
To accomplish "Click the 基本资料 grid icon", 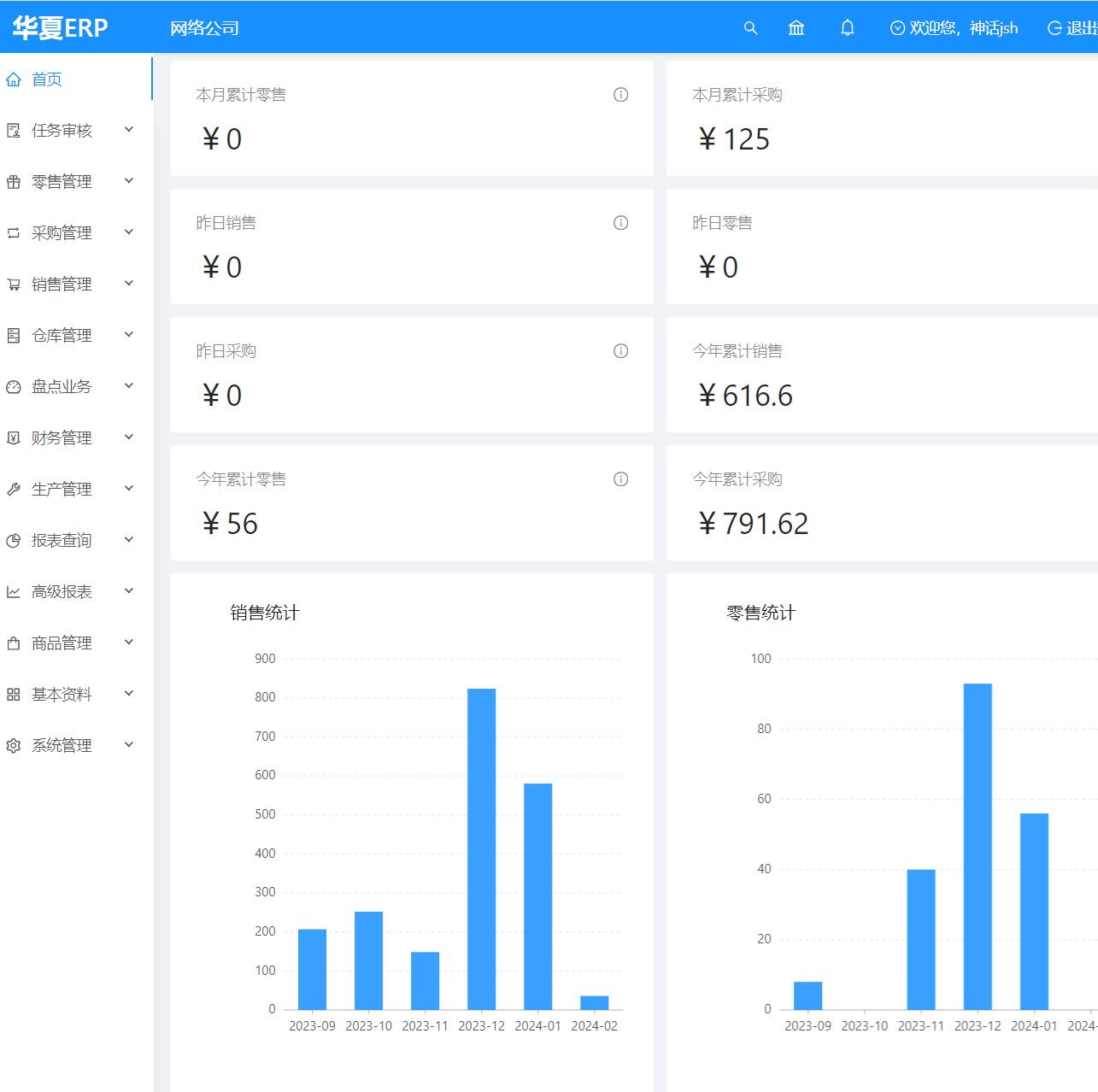I will (x=14, y=695).
